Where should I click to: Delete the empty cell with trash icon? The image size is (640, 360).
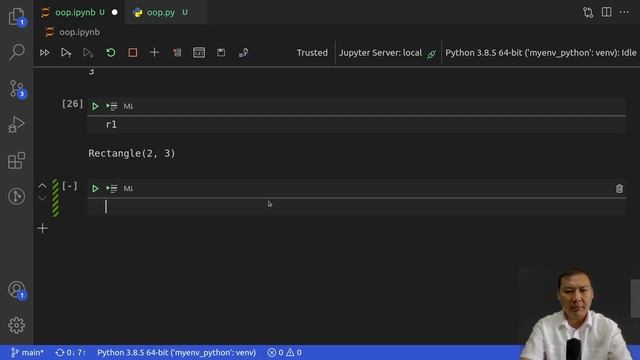pyautogui.click(x=619, y=189)
